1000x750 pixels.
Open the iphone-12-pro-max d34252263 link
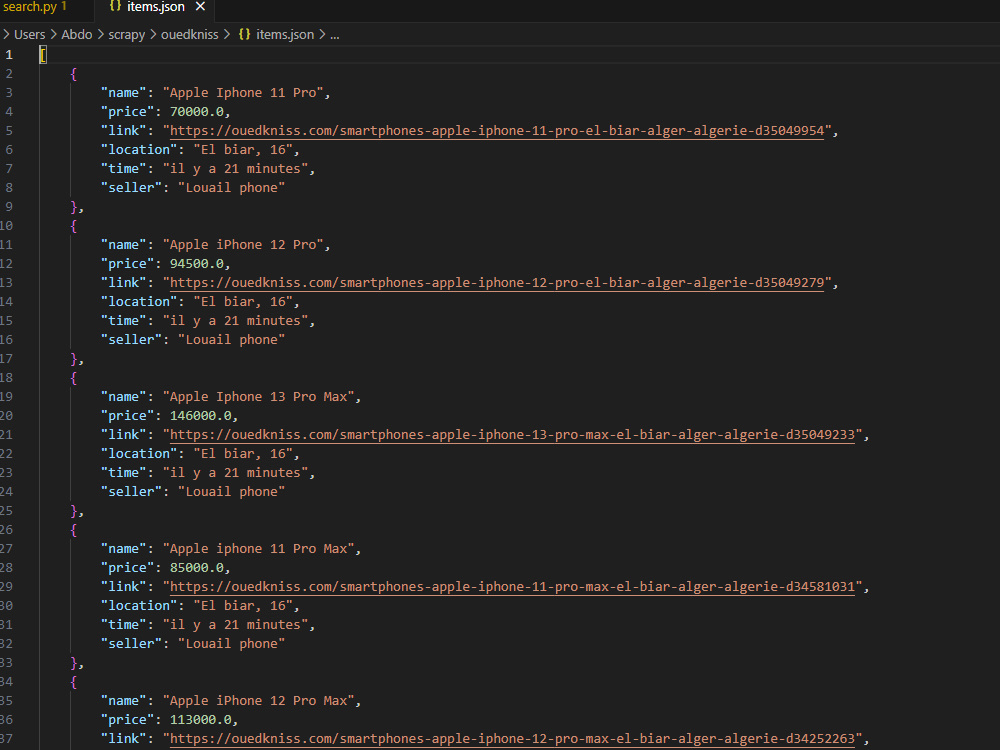[512, 739]
